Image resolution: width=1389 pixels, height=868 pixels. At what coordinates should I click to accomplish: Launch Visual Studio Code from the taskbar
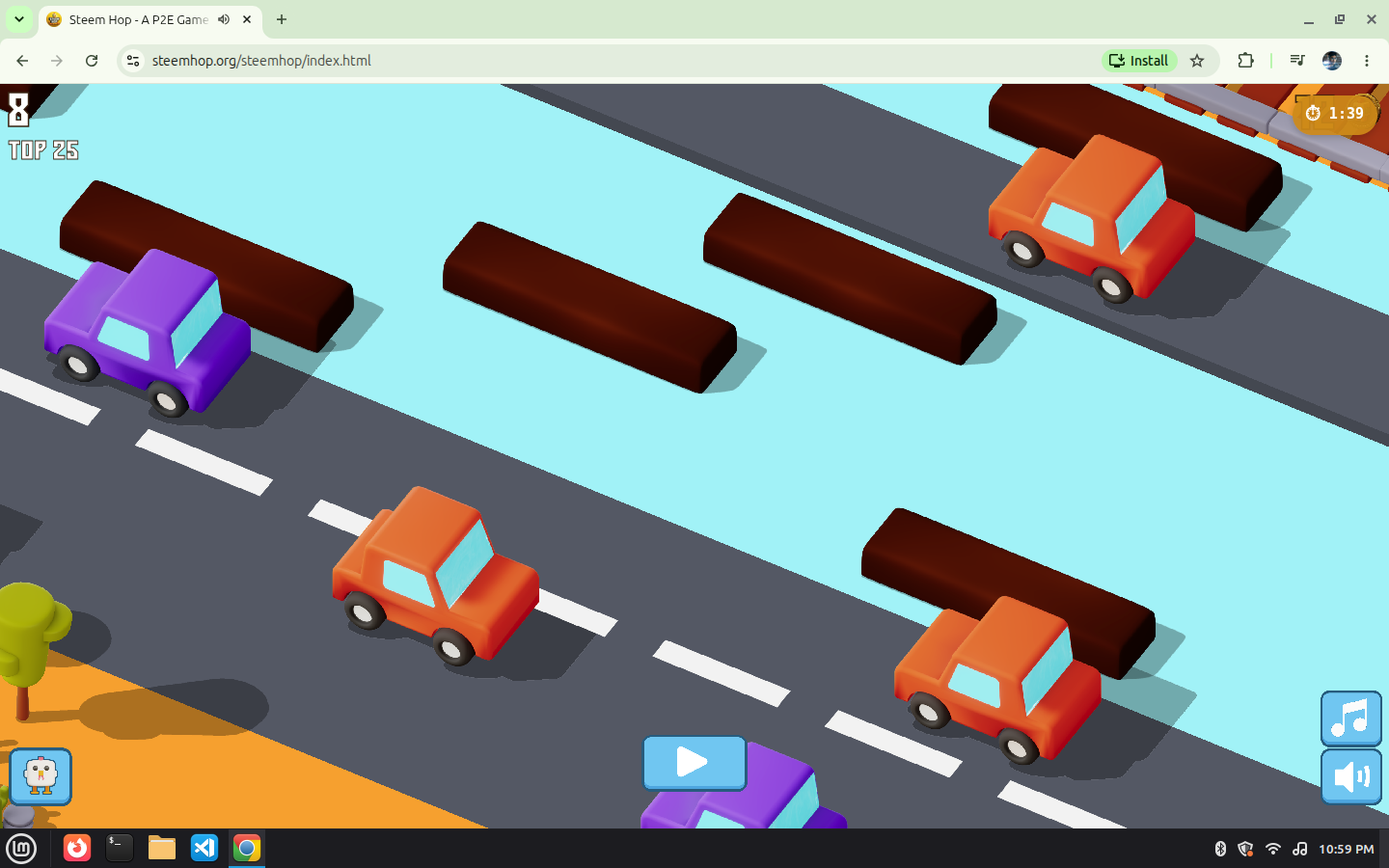point(204,848)
